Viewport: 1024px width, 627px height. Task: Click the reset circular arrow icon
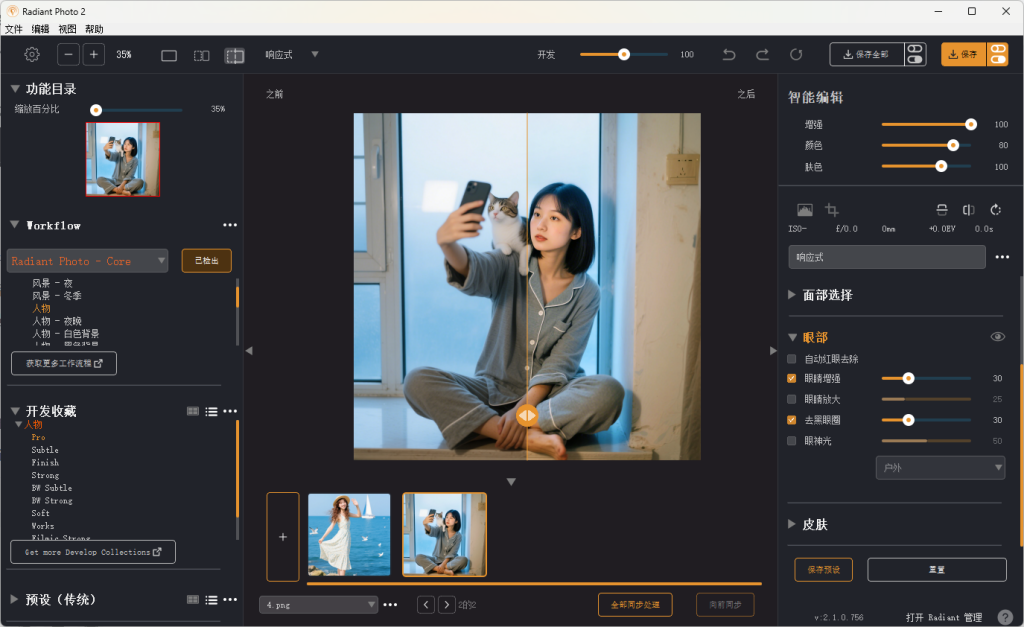coord(796,55)
